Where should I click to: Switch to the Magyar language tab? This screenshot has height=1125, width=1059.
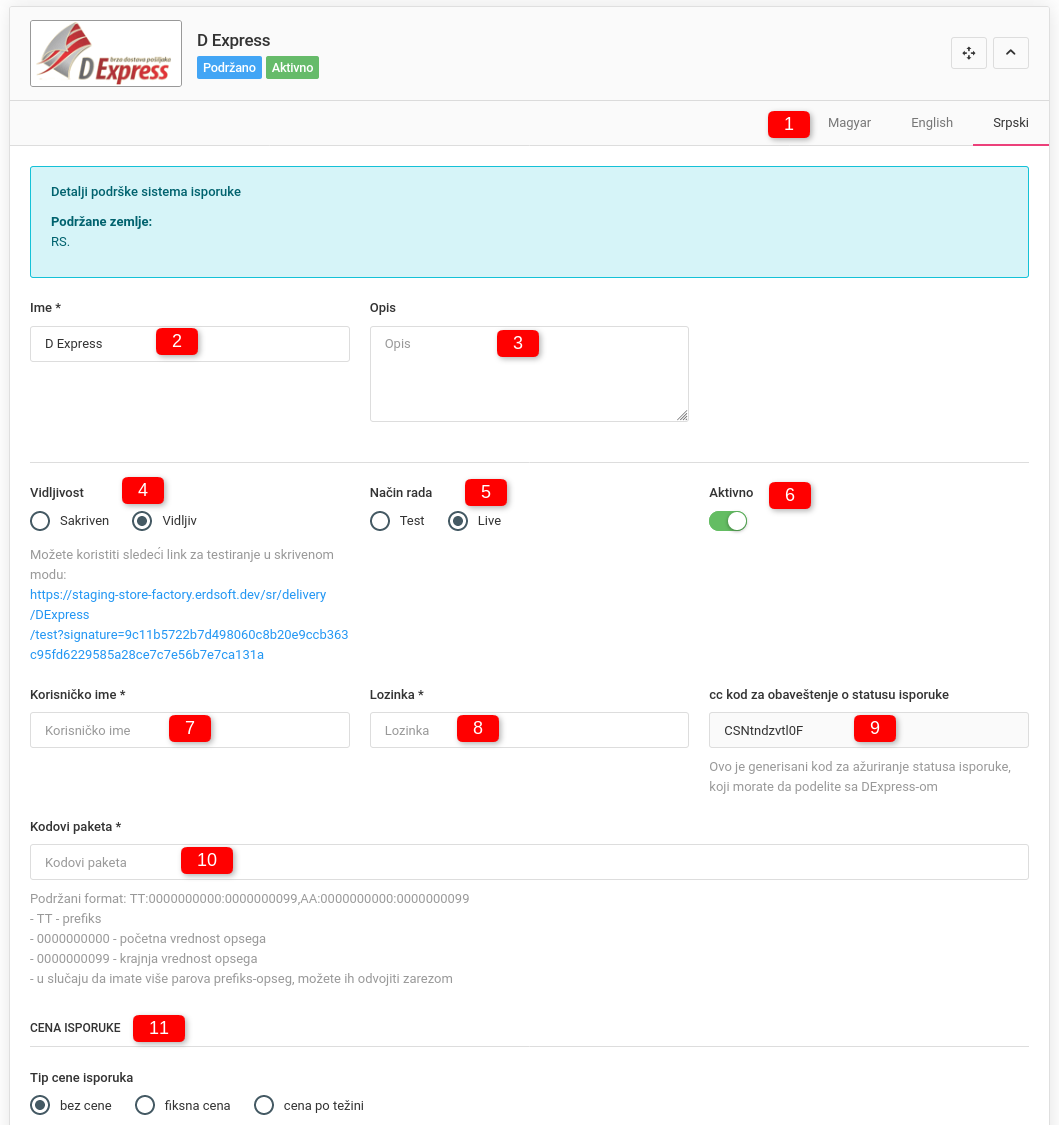point(849,123)
